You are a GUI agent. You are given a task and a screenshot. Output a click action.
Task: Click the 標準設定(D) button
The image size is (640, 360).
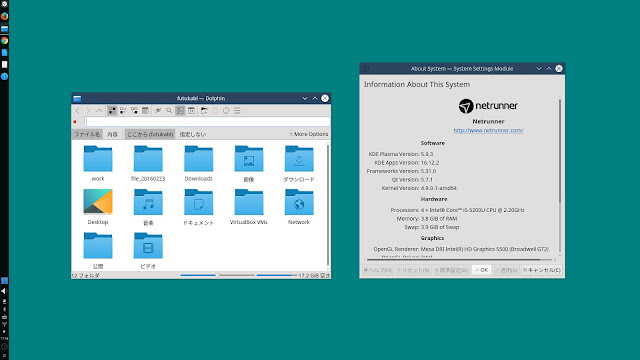click(451, 270)
